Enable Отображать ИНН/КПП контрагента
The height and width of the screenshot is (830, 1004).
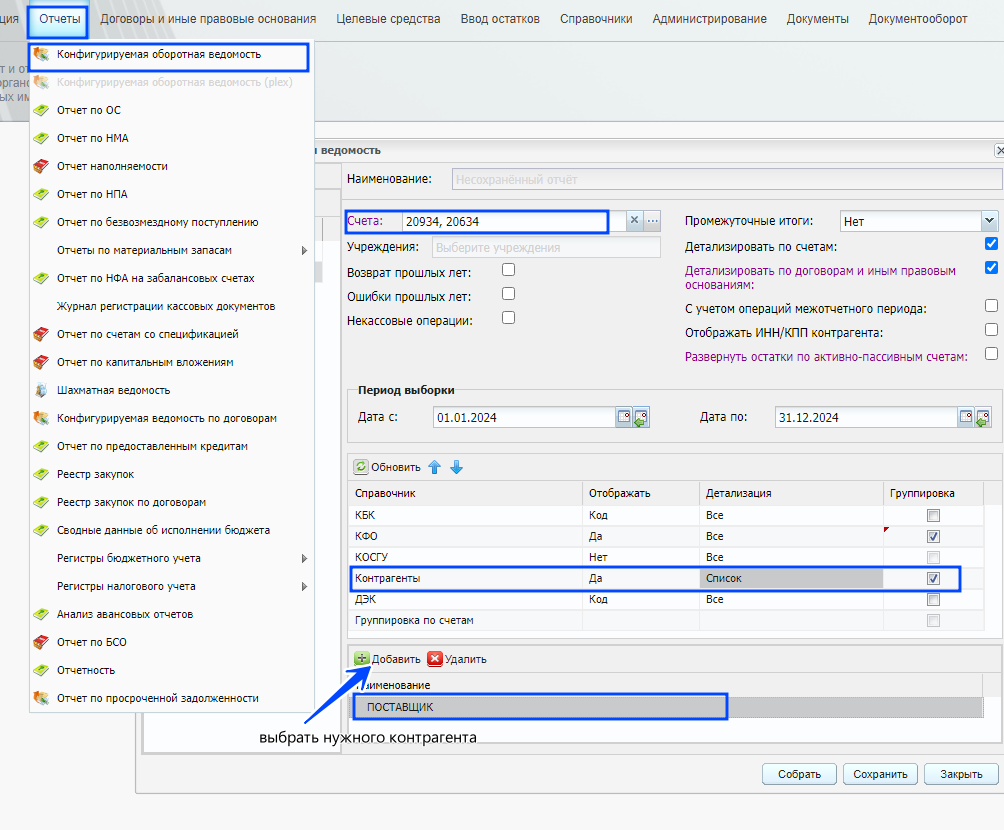point(991,330)
